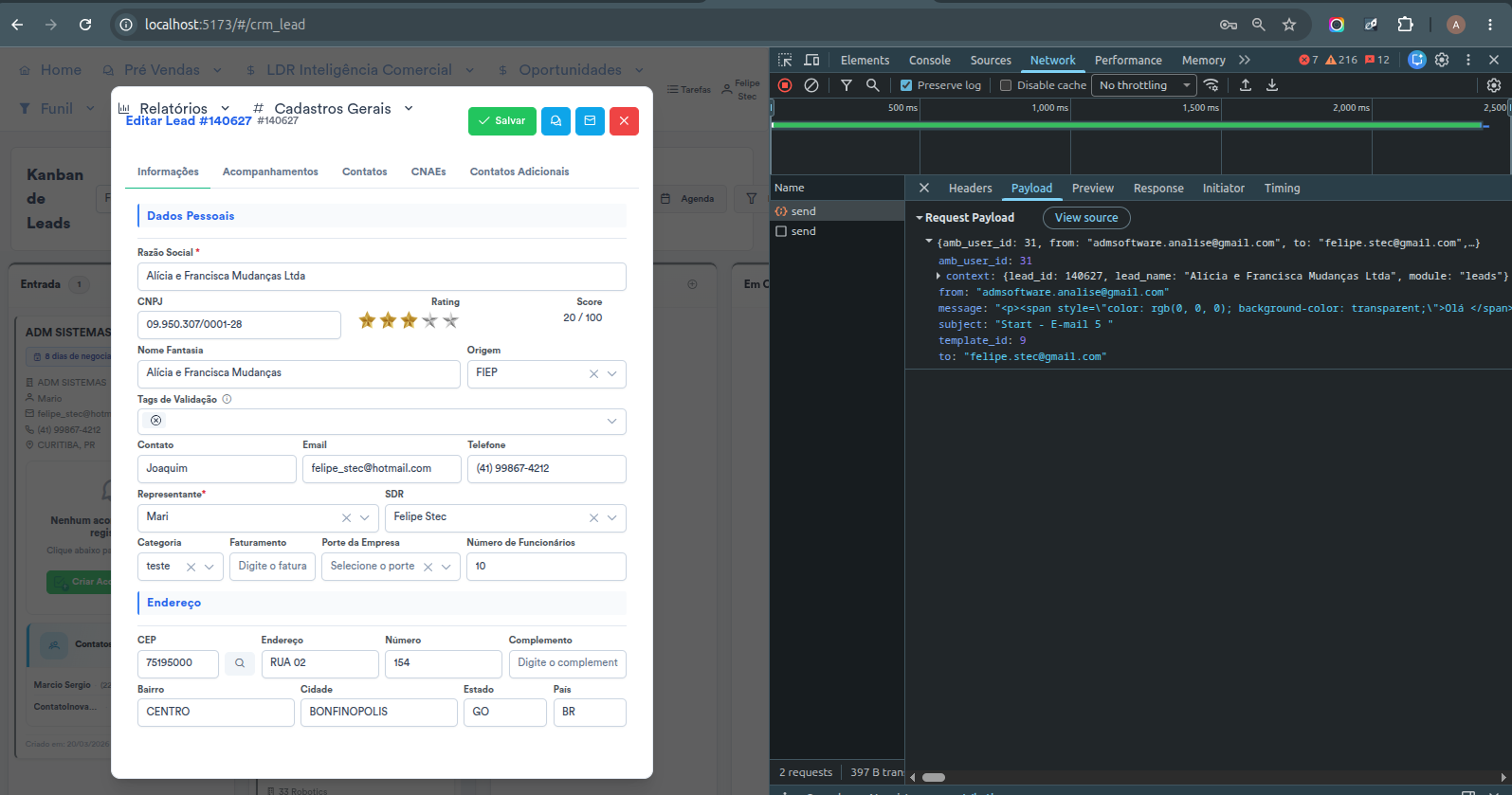Click the Razão Social input field
Image resolution: width=1512 pixels, height=795 pixels.
[381, 277]
